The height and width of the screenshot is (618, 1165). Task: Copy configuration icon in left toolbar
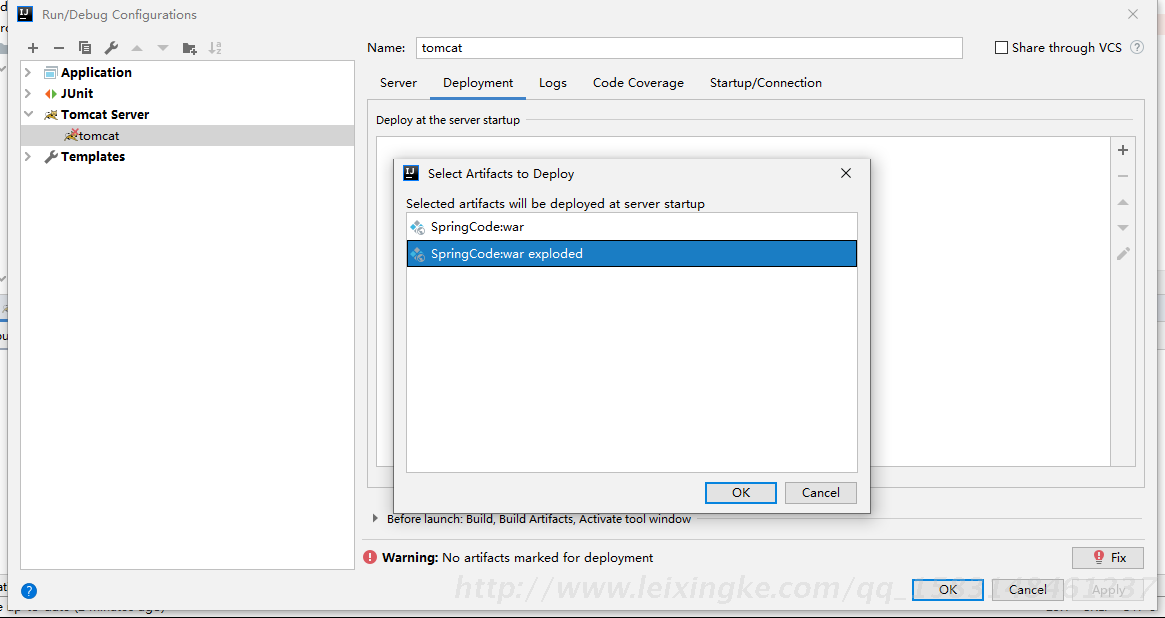click(x=85, y=48)
